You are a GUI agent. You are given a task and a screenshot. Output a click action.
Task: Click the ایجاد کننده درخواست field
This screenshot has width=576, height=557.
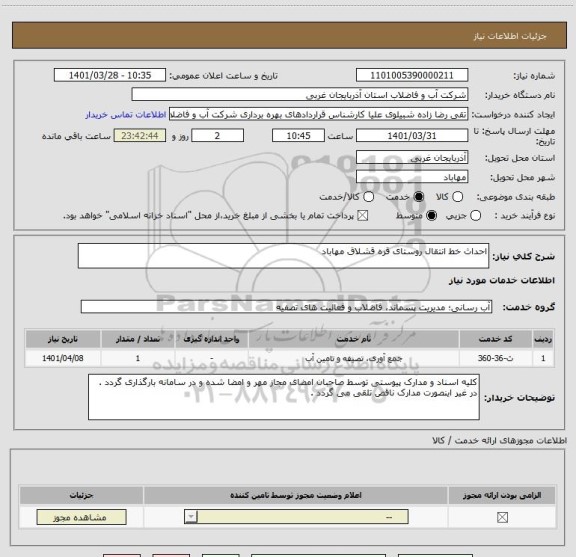point(318,114)
